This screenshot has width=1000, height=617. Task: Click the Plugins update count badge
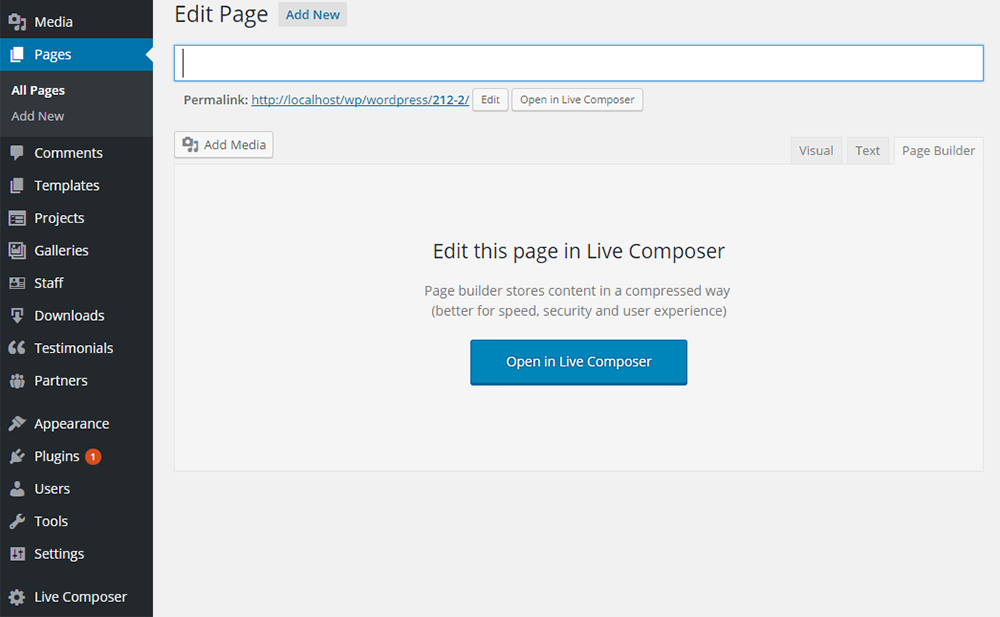point(93,456)
